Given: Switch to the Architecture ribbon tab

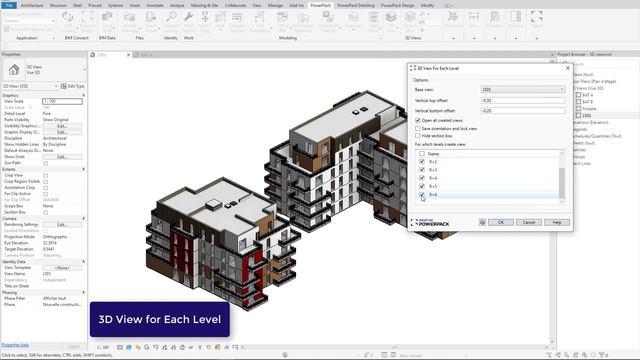Looking at the screenshot, I should [32, 5].
